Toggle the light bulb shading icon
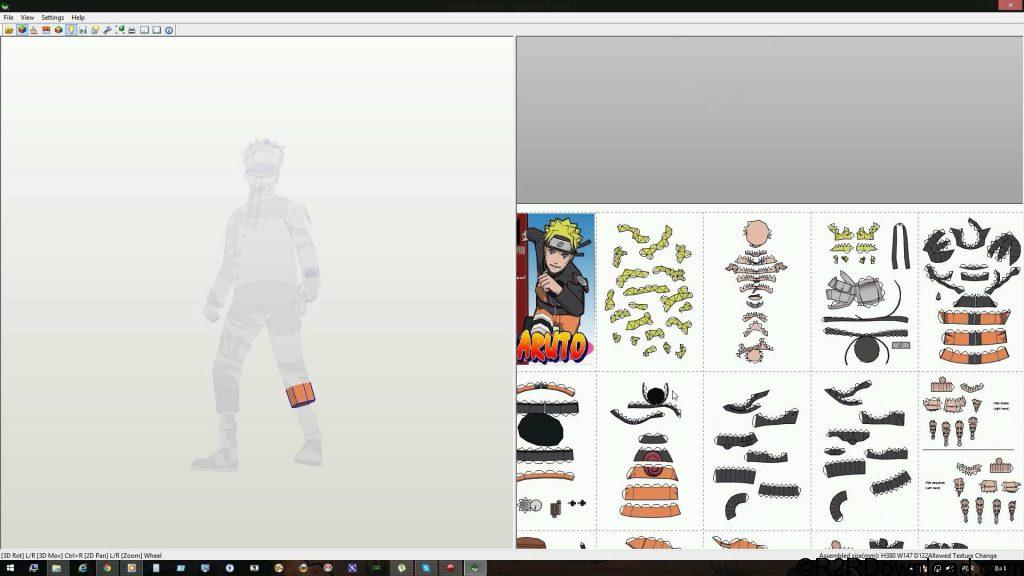Screen dimensions: 1024x576 point(71,30)
